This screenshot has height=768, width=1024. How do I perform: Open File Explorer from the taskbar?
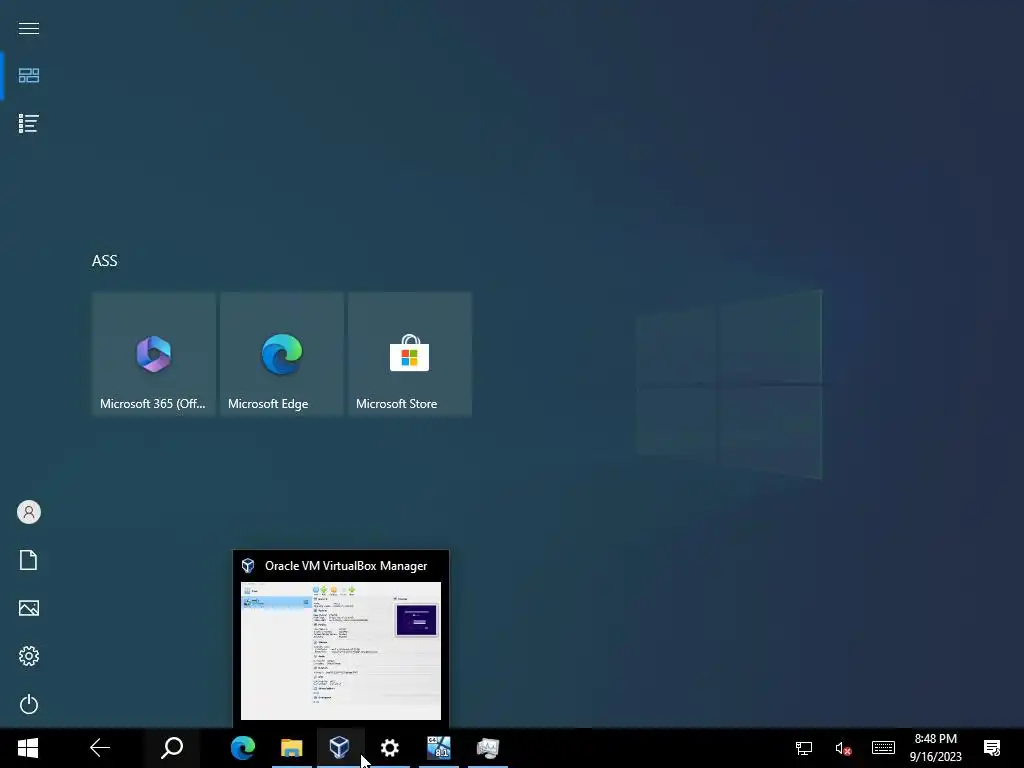point(291,748)
